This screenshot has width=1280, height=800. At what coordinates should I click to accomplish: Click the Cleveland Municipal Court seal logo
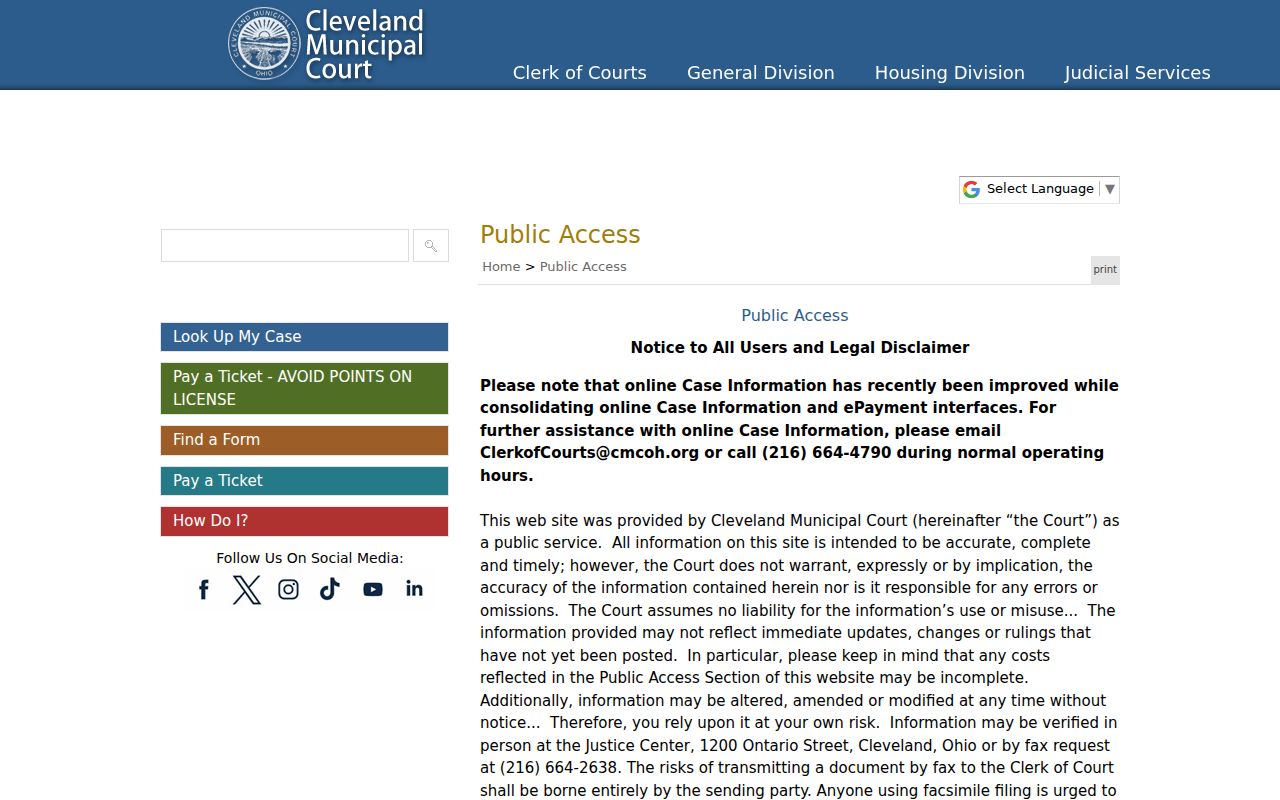264,44
